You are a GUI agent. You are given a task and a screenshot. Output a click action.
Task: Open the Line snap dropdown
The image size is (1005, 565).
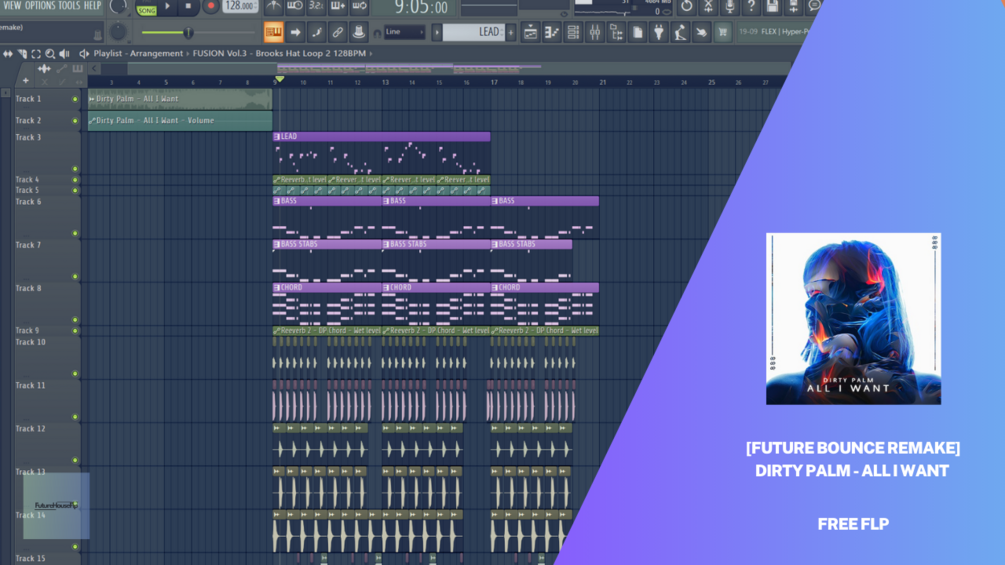tap(404, 32)
